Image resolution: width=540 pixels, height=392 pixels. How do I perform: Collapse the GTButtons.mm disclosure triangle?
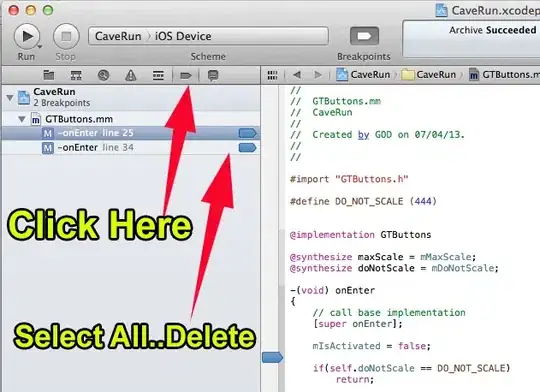click(22, 119)
